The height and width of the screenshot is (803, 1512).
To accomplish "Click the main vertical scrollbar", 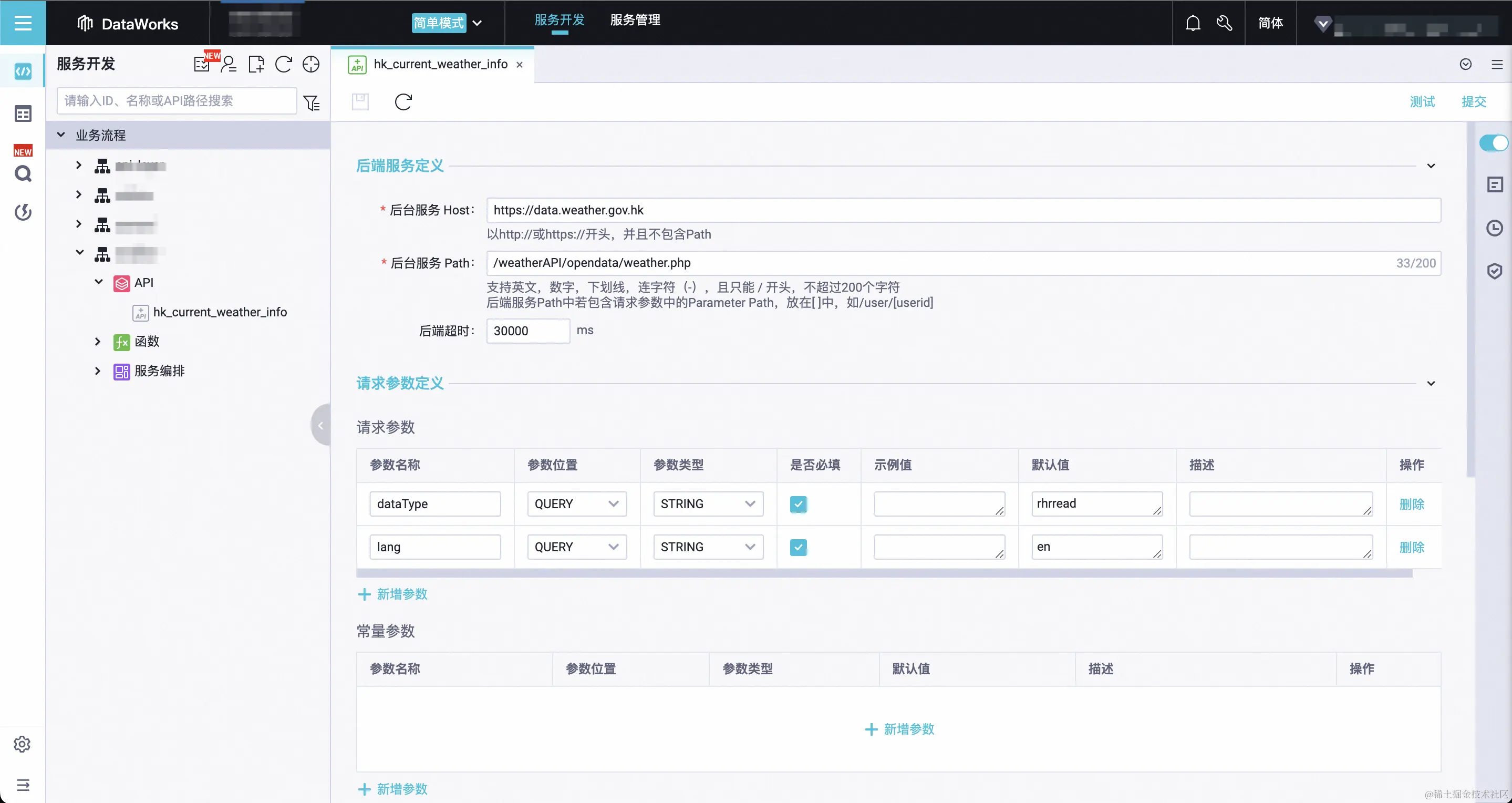I will pyautogui.click(x=1470, y=300).
